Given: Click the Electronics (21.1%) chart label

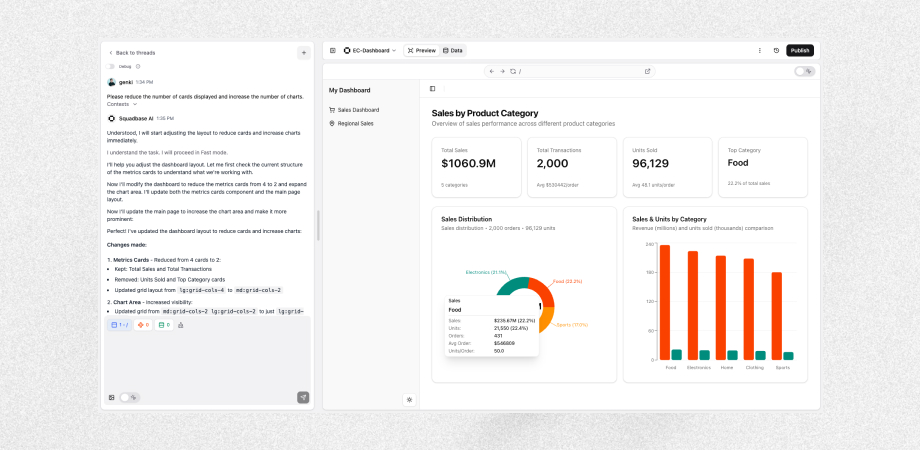Looking at the screenshot, I should click(486, 272).
